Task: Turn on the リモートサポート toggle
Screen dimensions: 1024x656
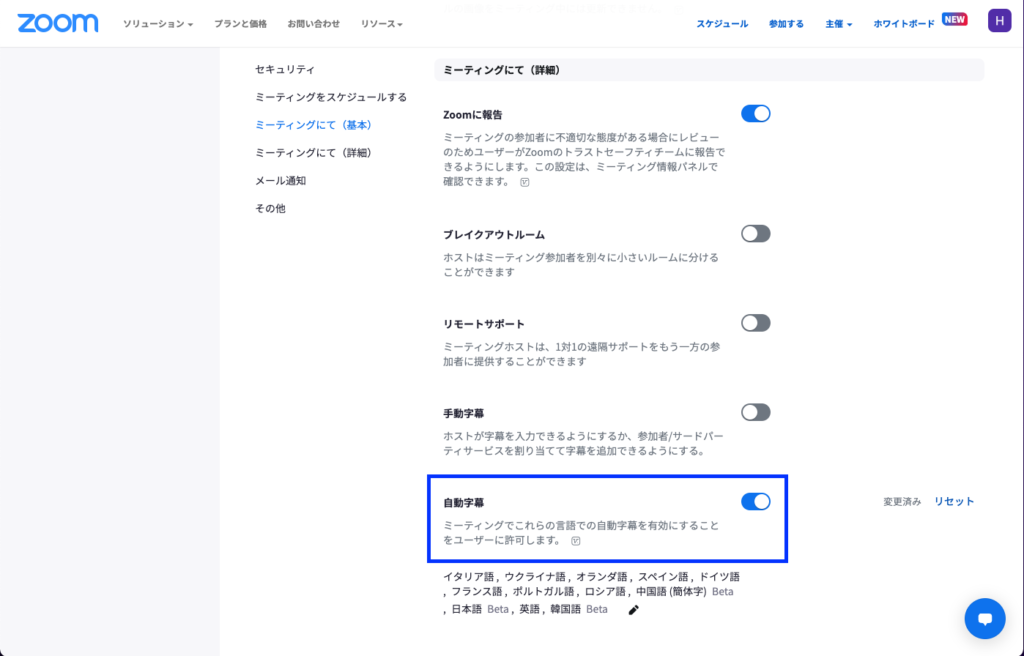Action: [x=755, y=323]
